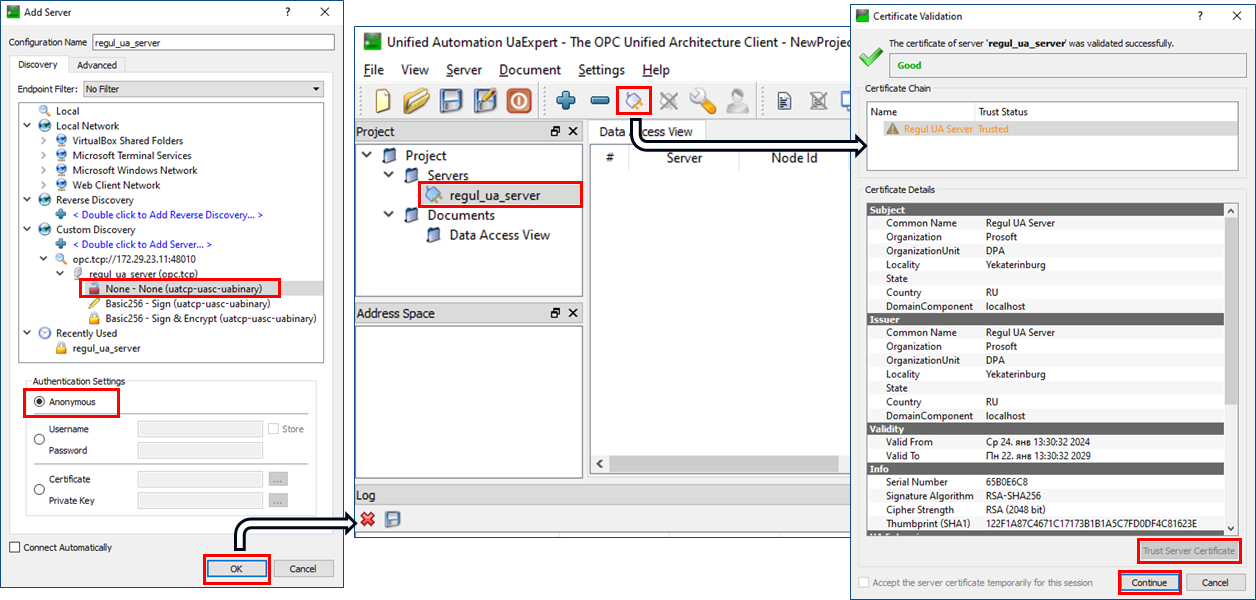
Task: Enable the Connect Automatically checkbox
Action: [x=14, y=547]
